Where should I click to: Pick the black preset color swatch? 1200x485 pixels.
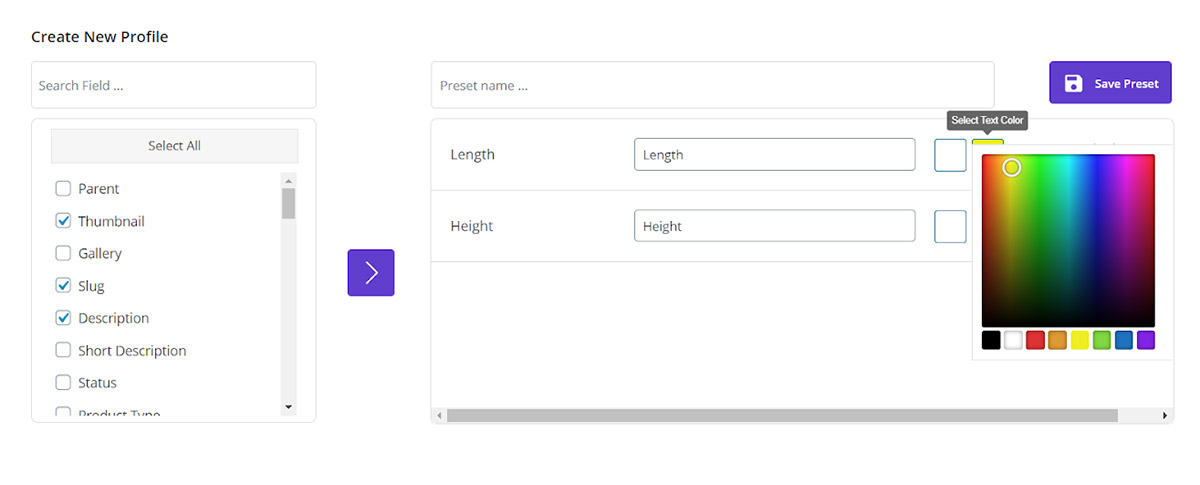coord(991,340)
